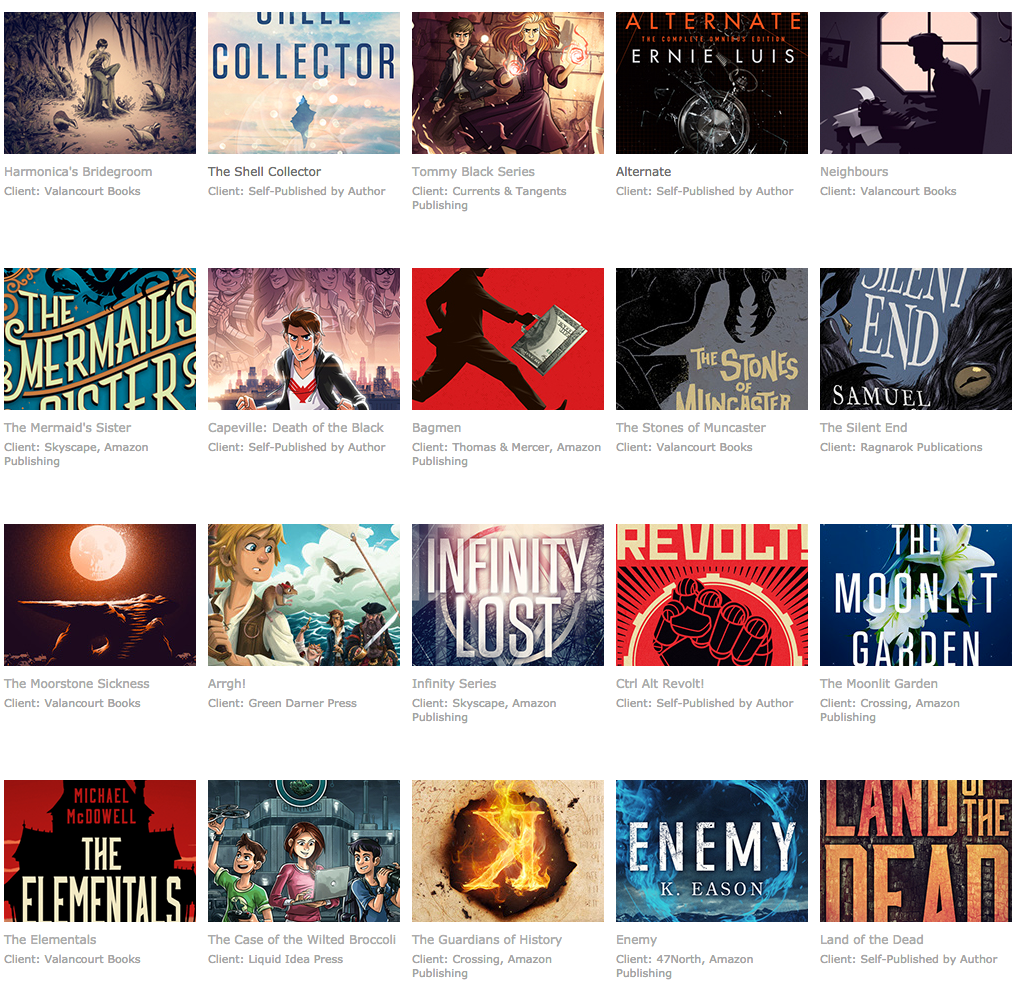This screenshot has width=1015, height=991.
Task: Open the Revolt! robot fist cover
Action: (x=711, y=595)
